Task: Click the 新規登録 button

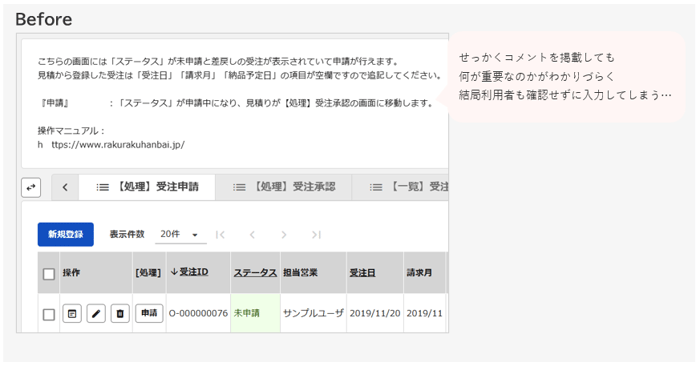Action: (66, 234)
